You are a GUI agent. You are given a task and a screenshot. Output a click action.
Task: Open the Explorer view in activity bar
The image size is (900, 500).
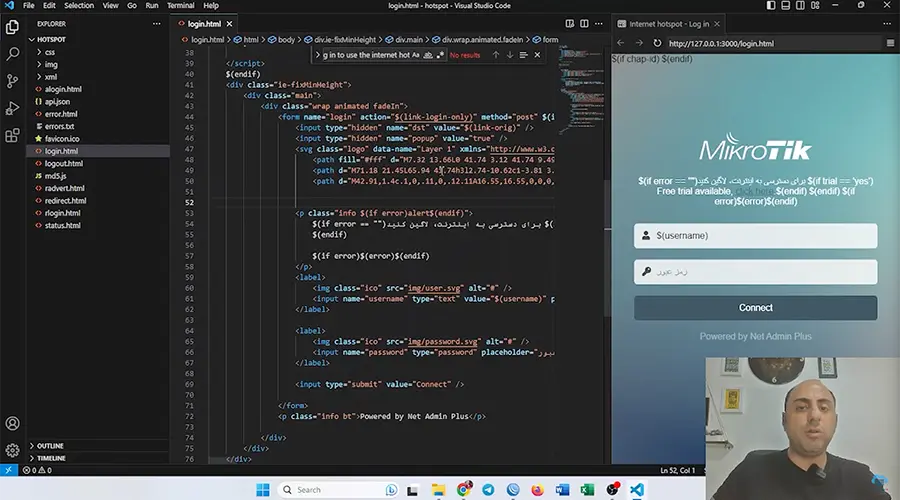[12, 27]
